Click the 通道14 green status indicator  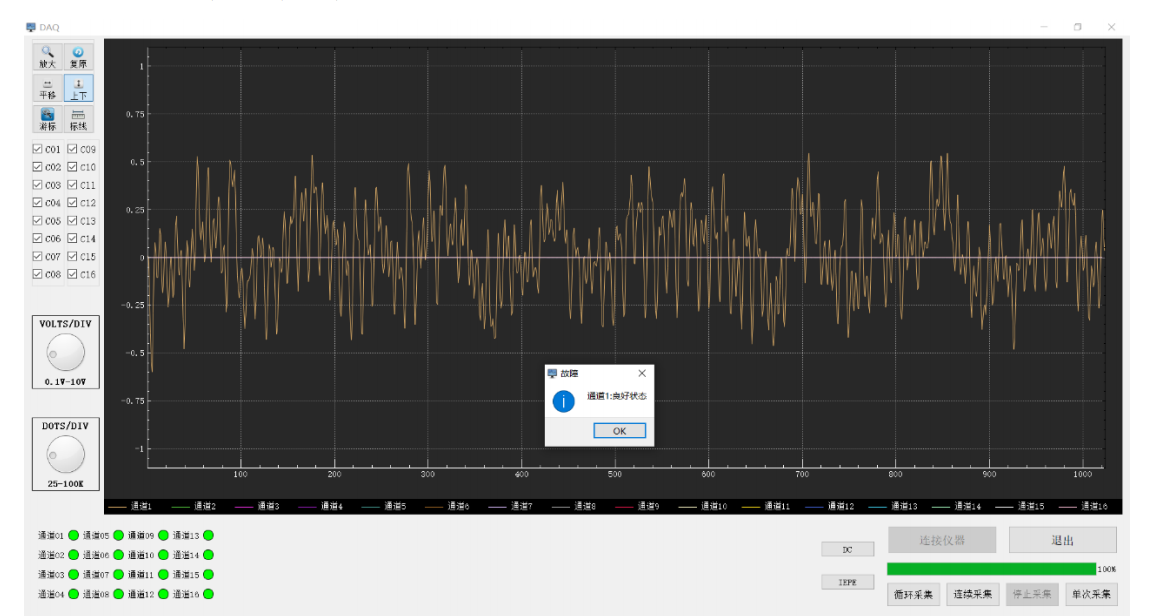(208, 555)
